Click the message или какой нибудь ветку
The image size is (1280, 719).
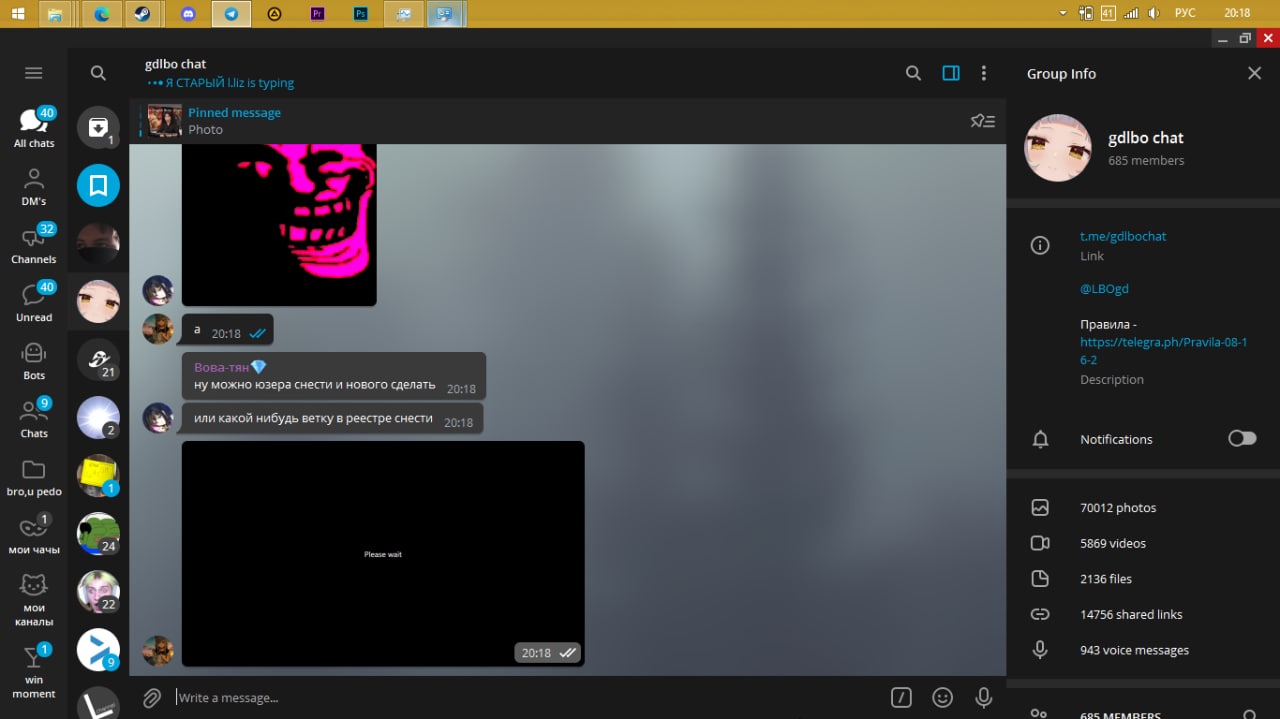pyautogui.click(x=332, y=418)
